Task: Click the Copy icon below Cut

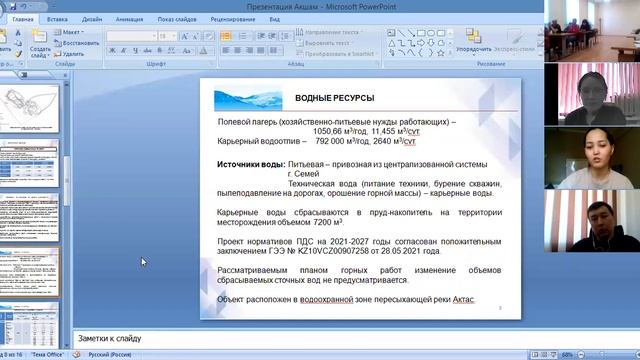Action: tap(18, 43)
